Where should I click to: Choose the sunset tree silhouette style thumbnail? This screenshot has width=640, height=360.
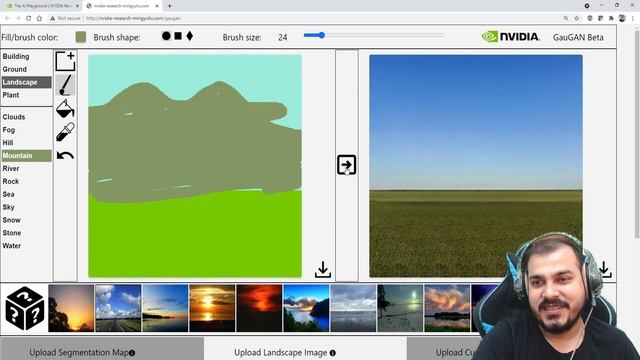71,308
